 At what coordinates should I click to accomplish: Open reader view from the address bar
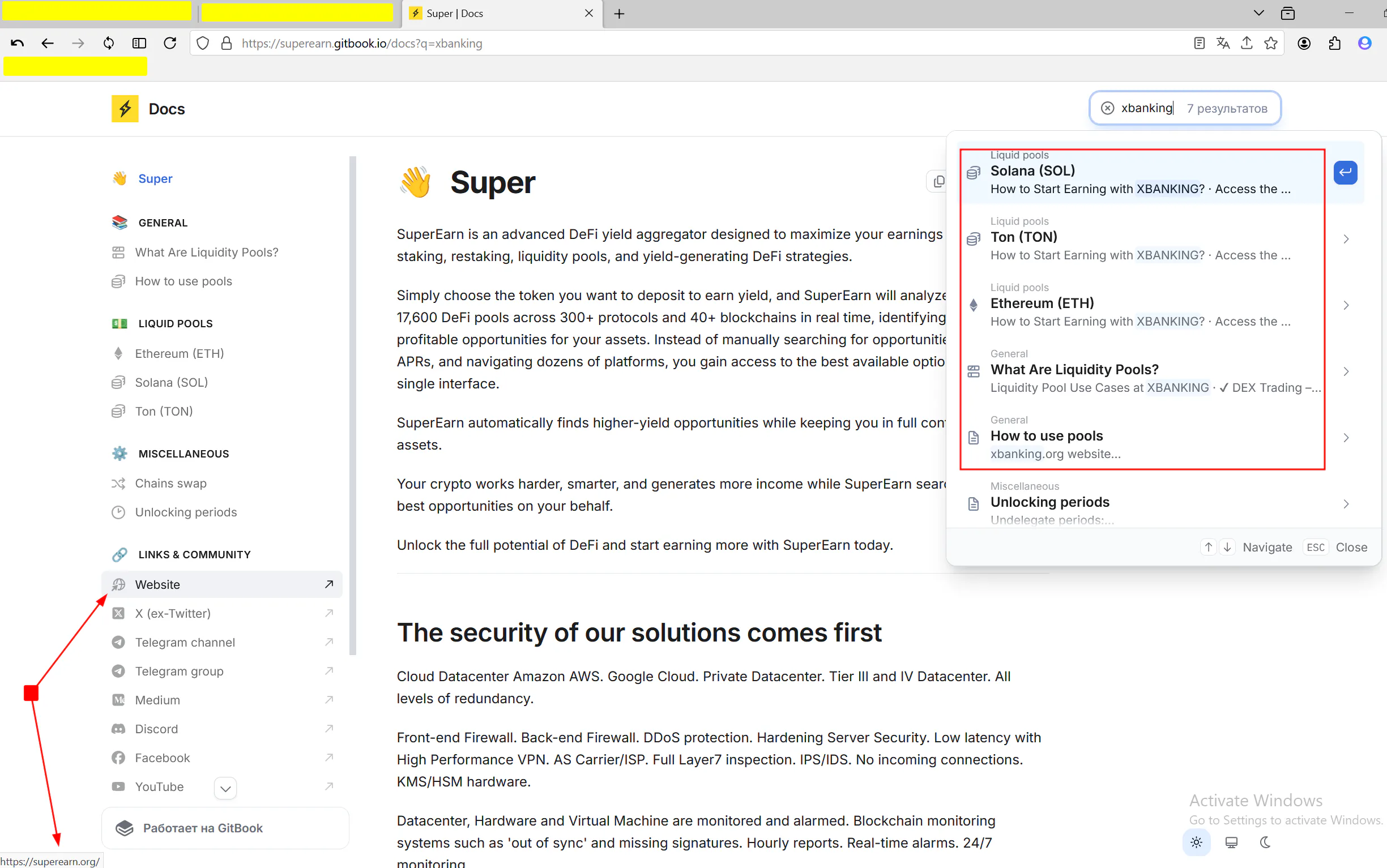tap(1199, 43)
